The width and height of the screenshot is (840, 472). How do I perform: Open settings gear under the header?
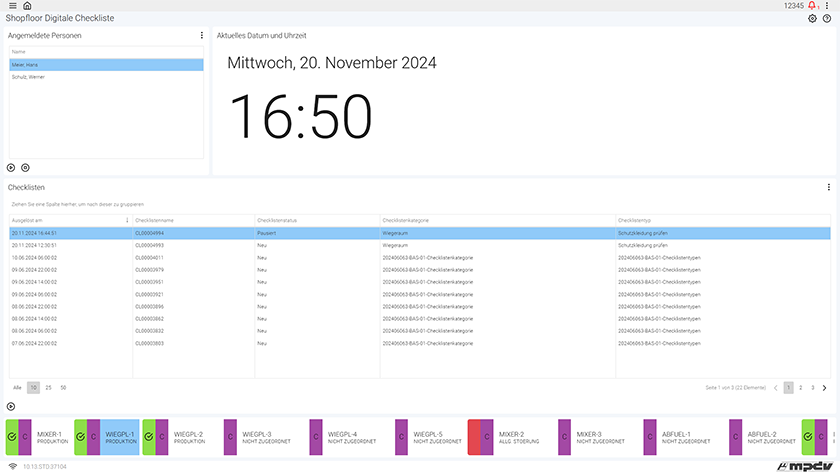812,19
